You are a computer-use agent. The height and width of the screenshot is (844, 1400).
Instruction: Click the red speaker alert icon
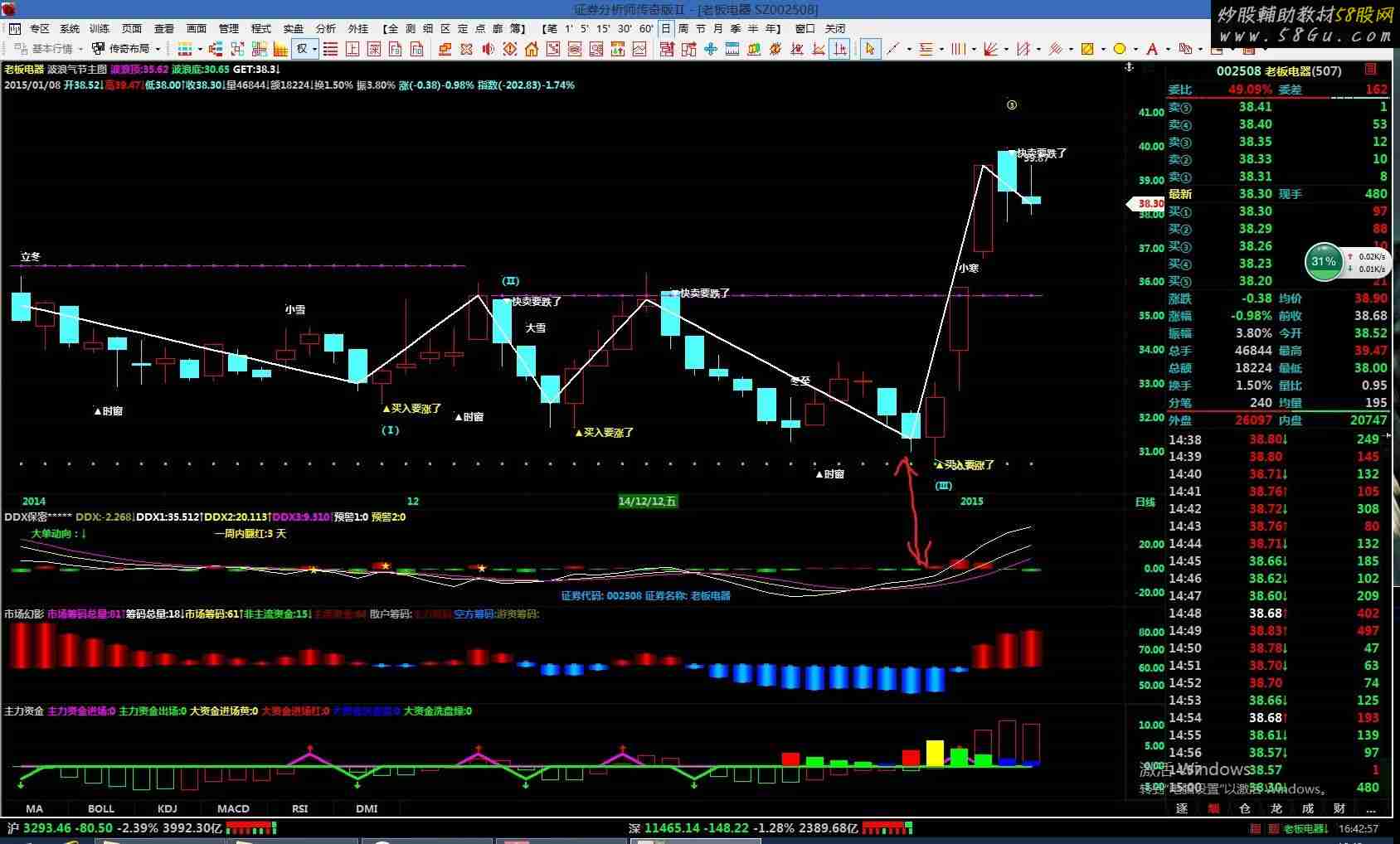tap(489, 49)
